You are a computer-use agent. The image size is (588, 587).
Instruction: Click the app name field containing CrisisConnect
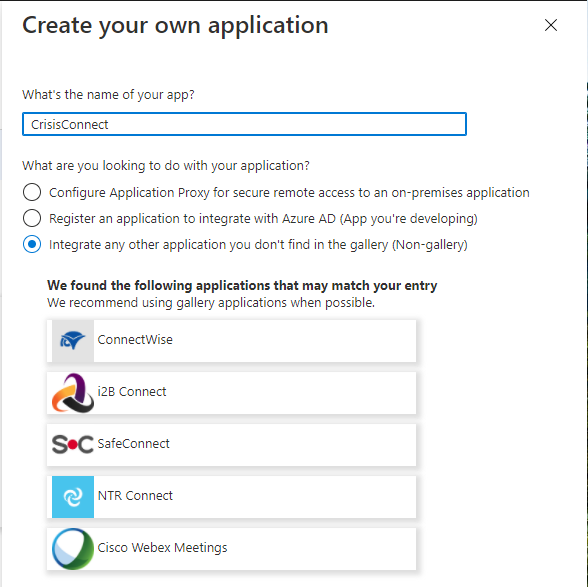point(244,124)
